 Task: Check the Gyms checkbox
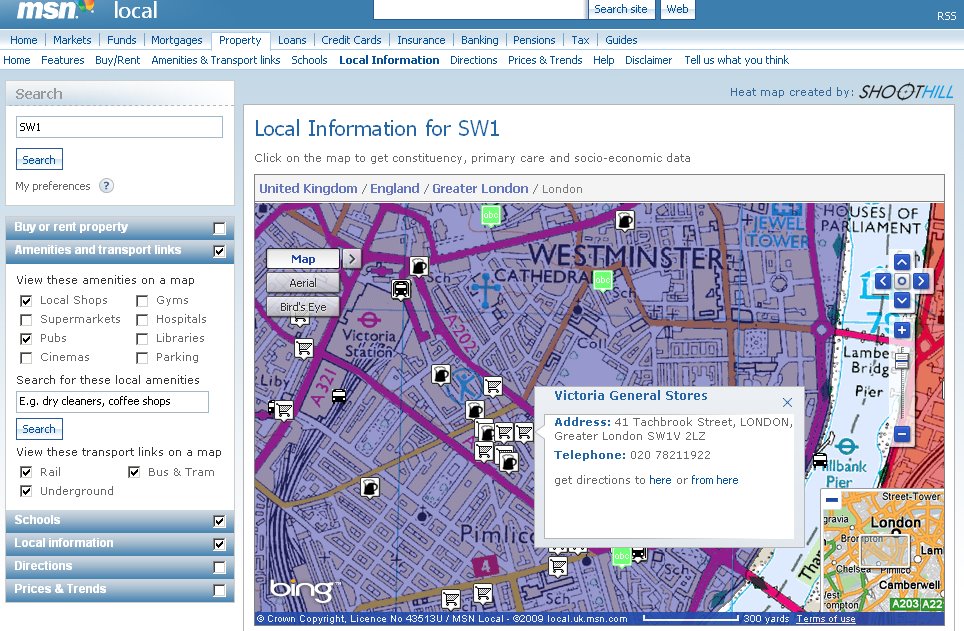click(x=142, y=301)
